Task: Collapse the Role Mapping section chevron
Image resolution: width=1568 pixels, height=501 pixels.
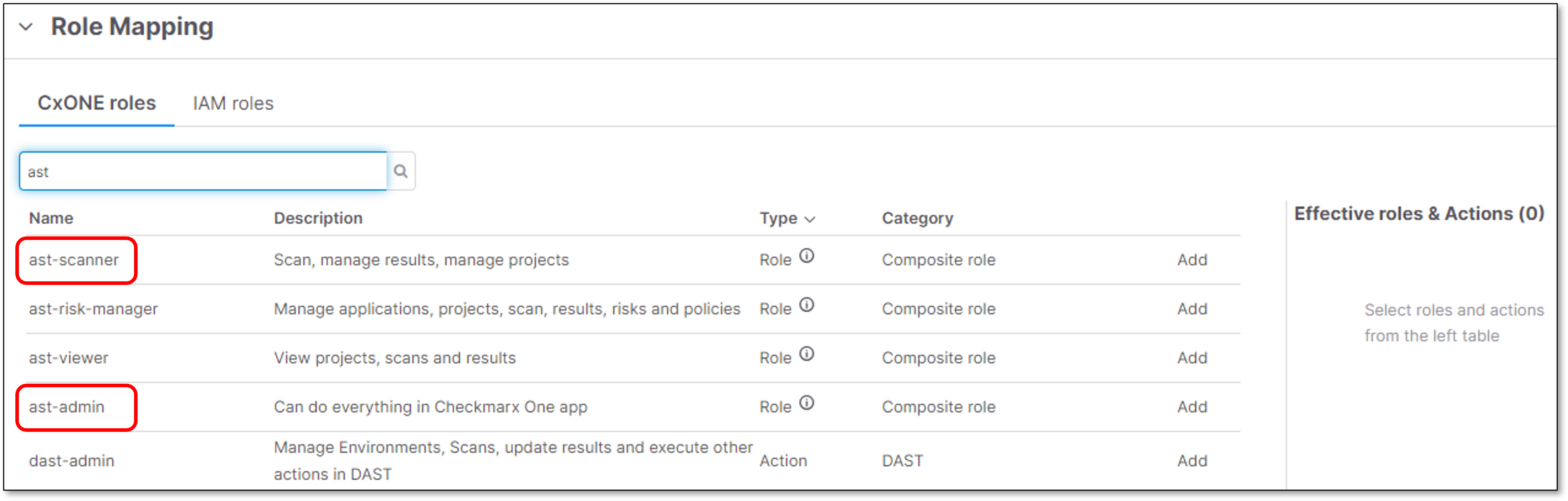Action: 26,27
